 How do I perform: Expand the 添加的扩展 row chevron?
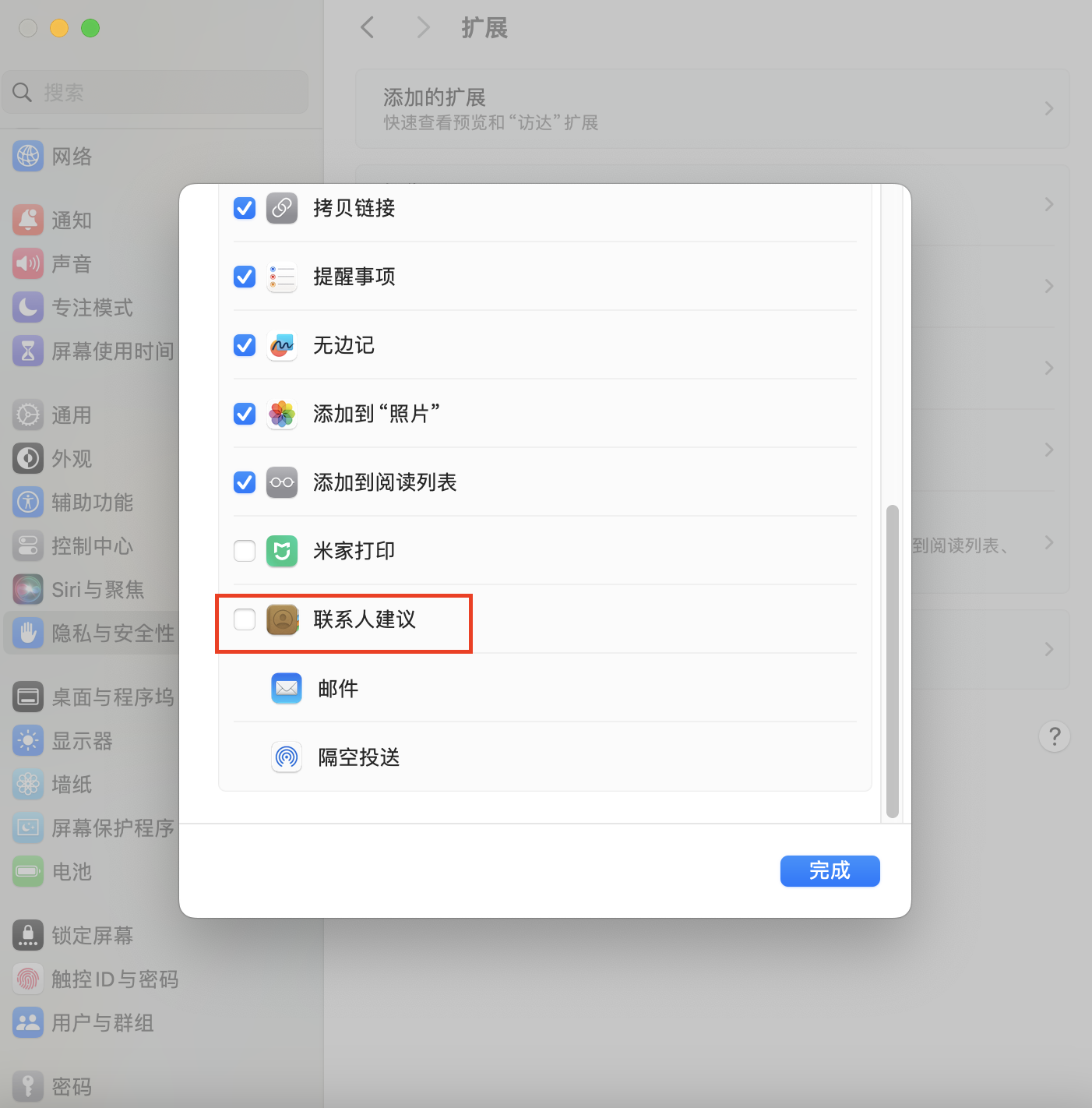click(1049, 108)
